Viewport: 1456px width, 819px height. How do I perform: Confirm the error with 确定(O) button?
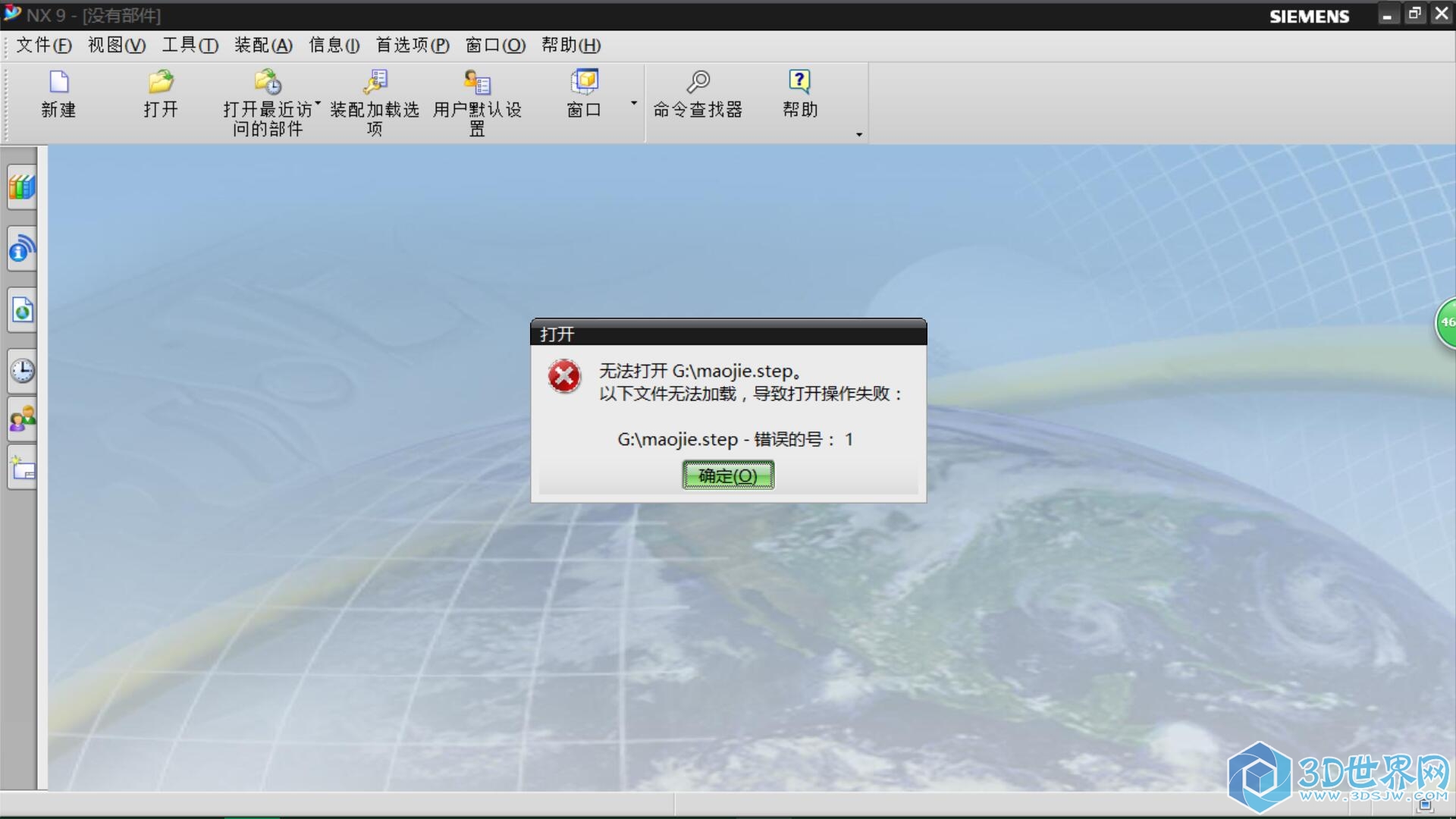point(728,475)
